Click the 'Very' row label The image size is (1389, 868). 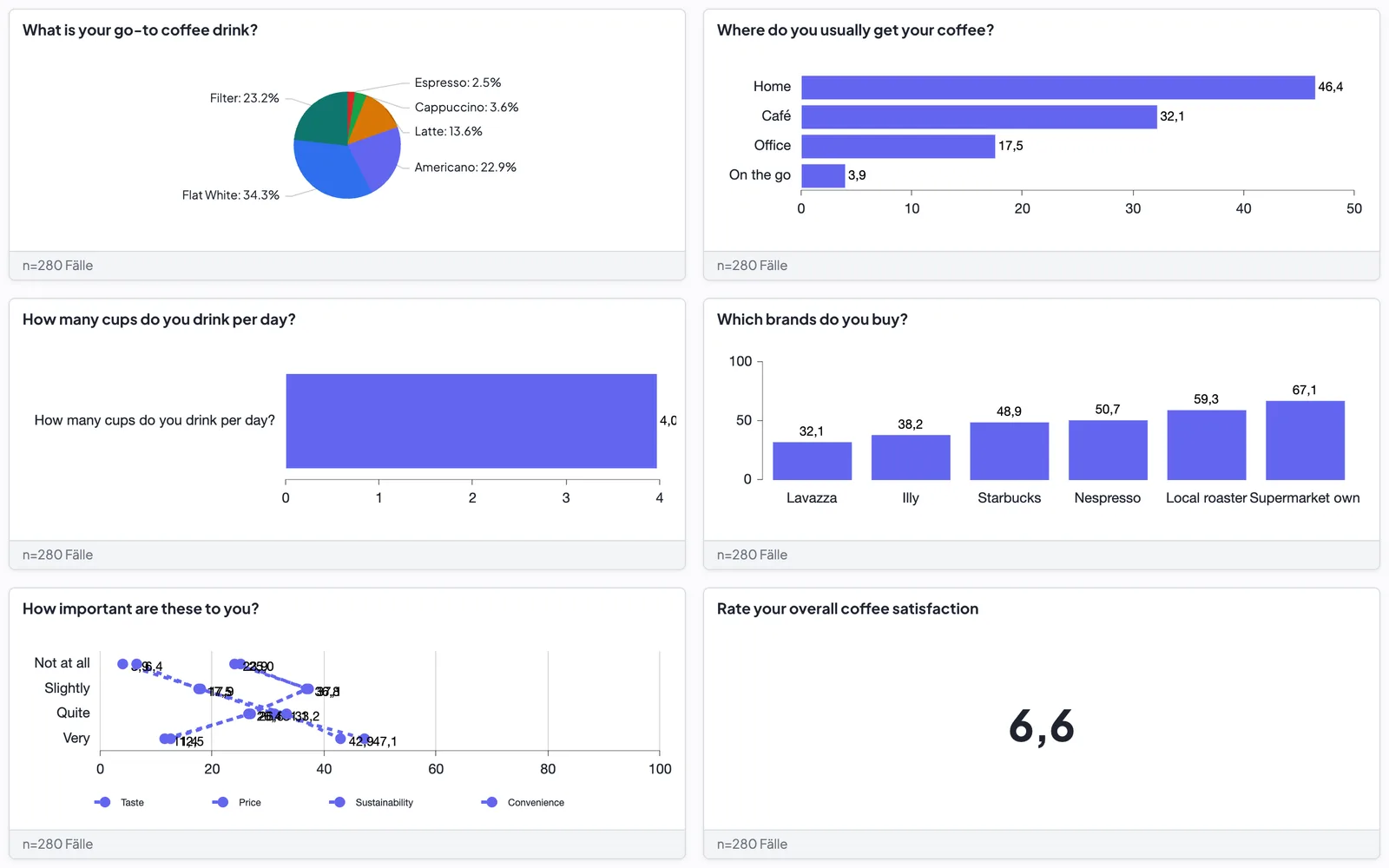[76, 739]
